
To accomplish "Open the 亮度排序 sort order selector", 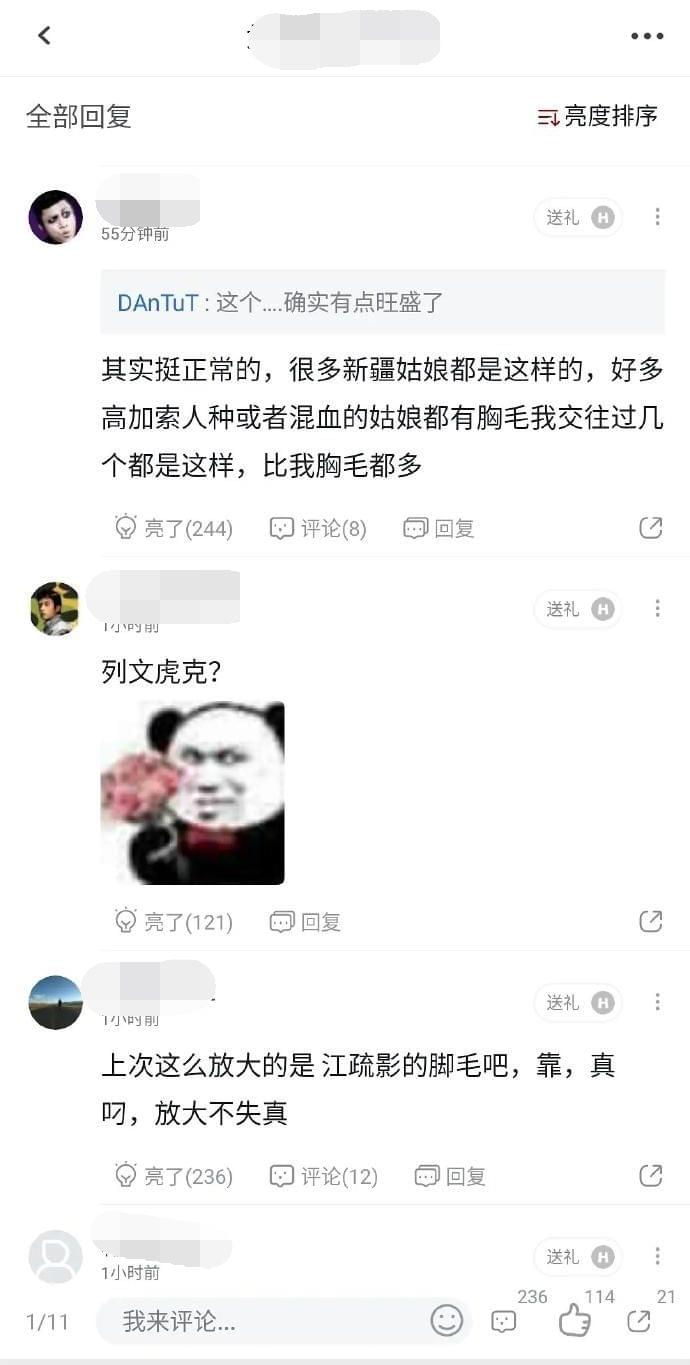I will pyautogui.click(x=598, y=116).
